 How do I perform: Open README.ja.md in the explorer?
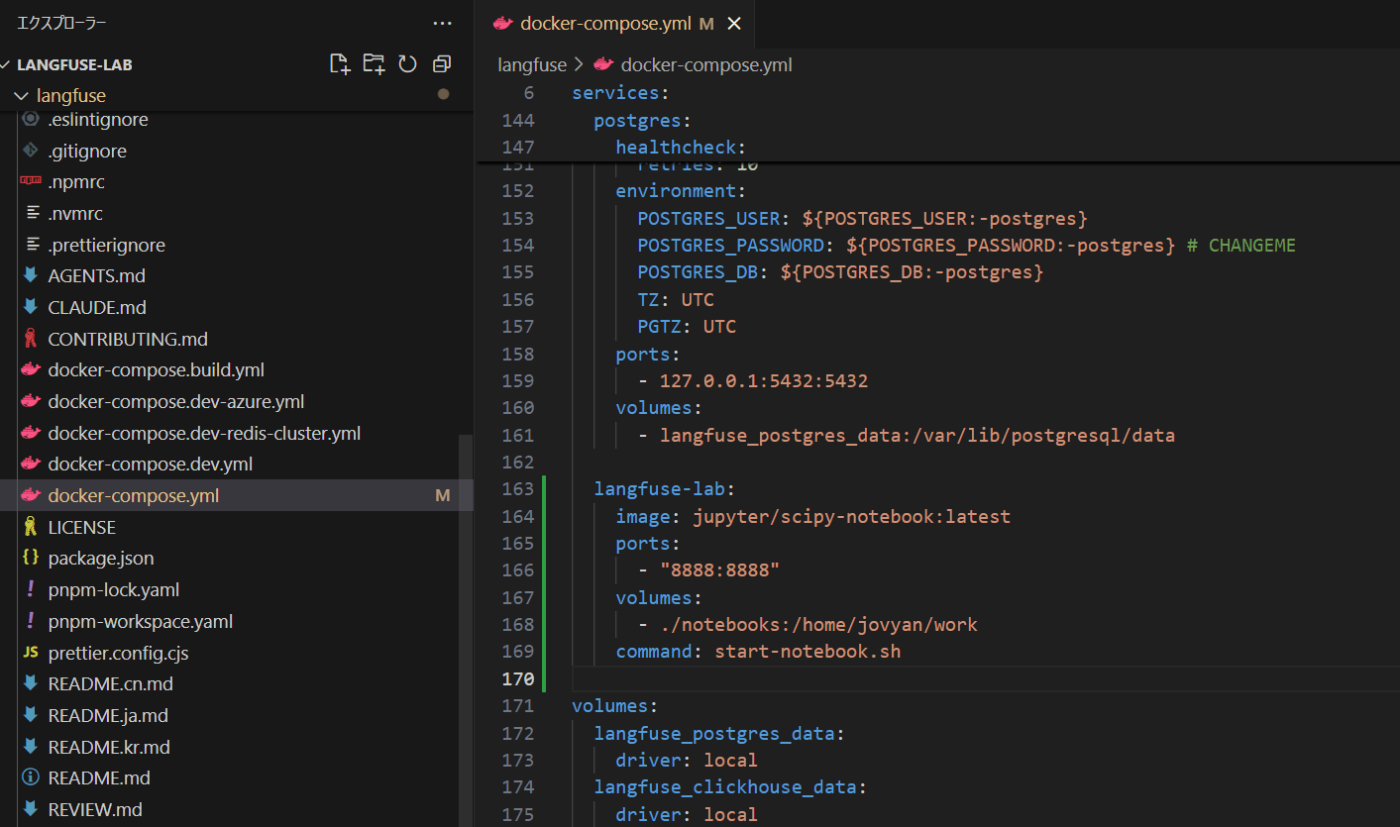(107, 715)
